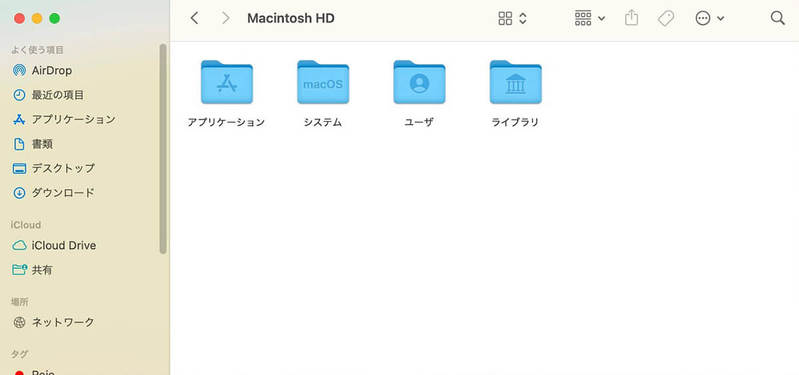This screenshot has height=375, width=799.
Task: Click the Share toolbar icon
Action: tap(631, 18)
